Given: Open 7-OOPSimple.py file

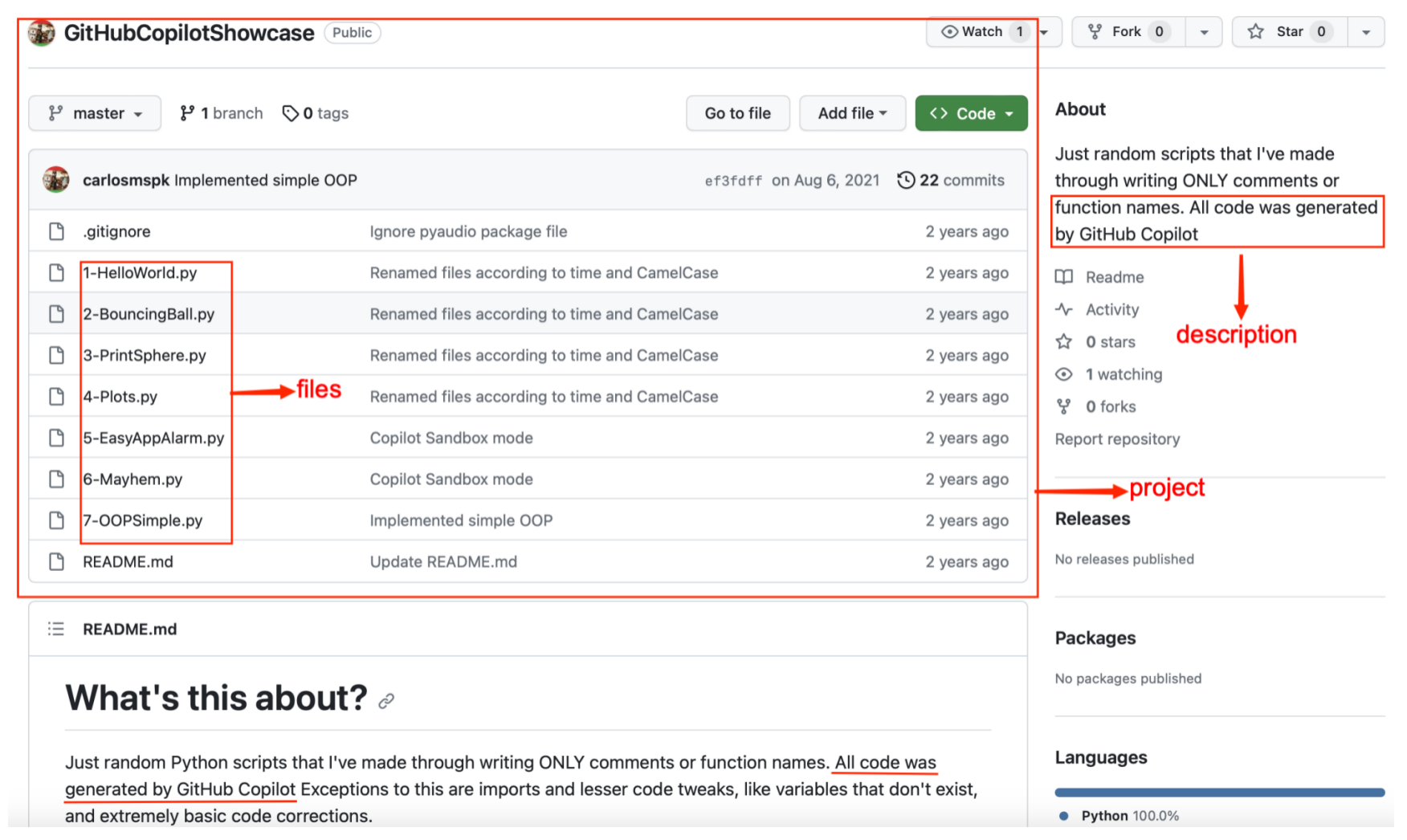Looking at the screenshot, I should click(x=143, y=520).
